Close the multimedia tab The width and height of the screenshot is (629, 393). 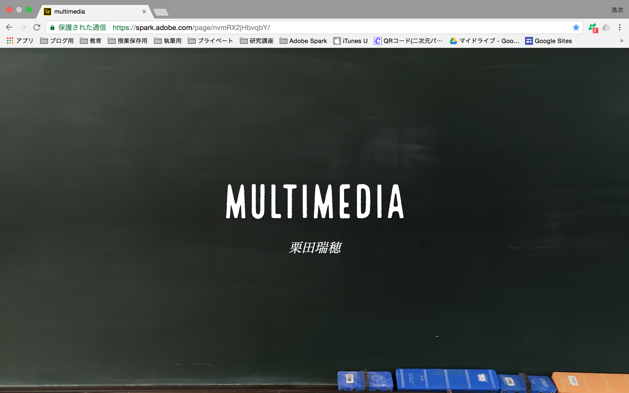coord(144,12)
